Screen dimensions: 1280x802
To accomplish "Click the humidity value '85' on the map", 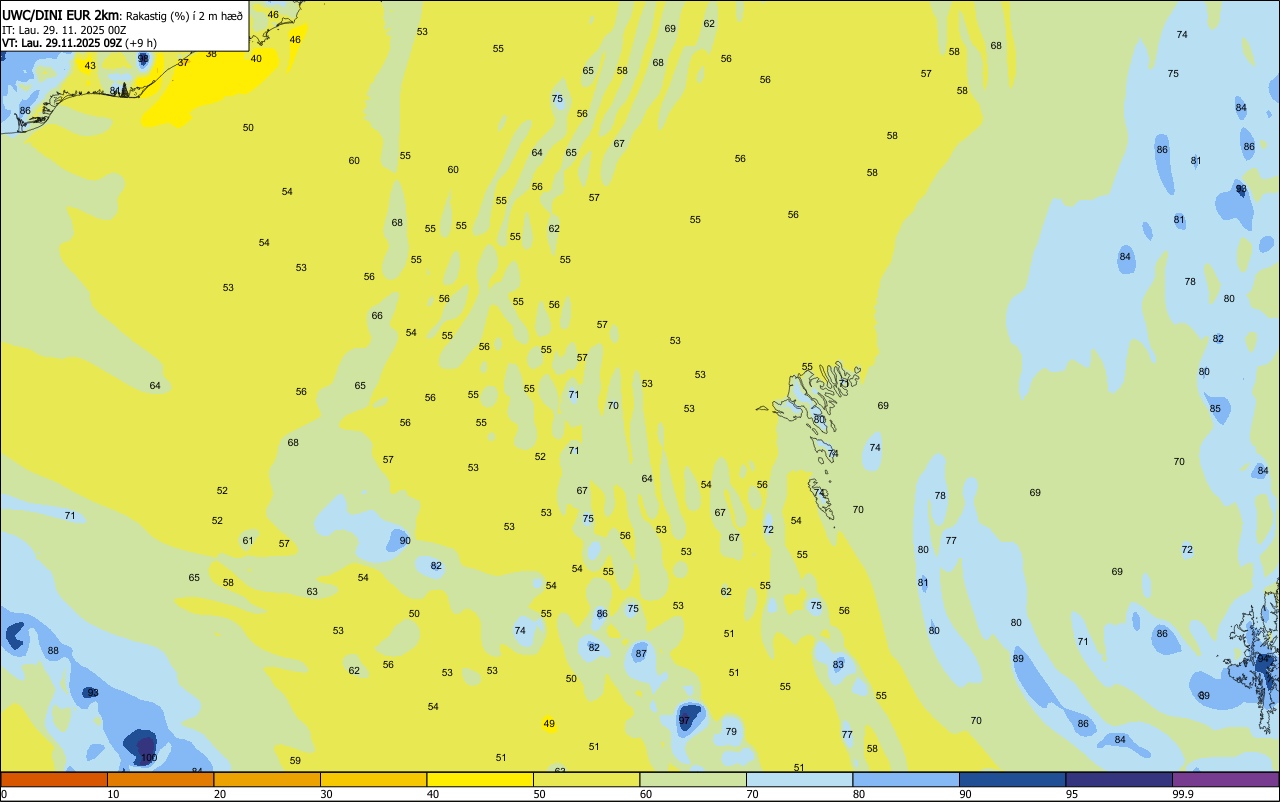I will coord(1215,408).
